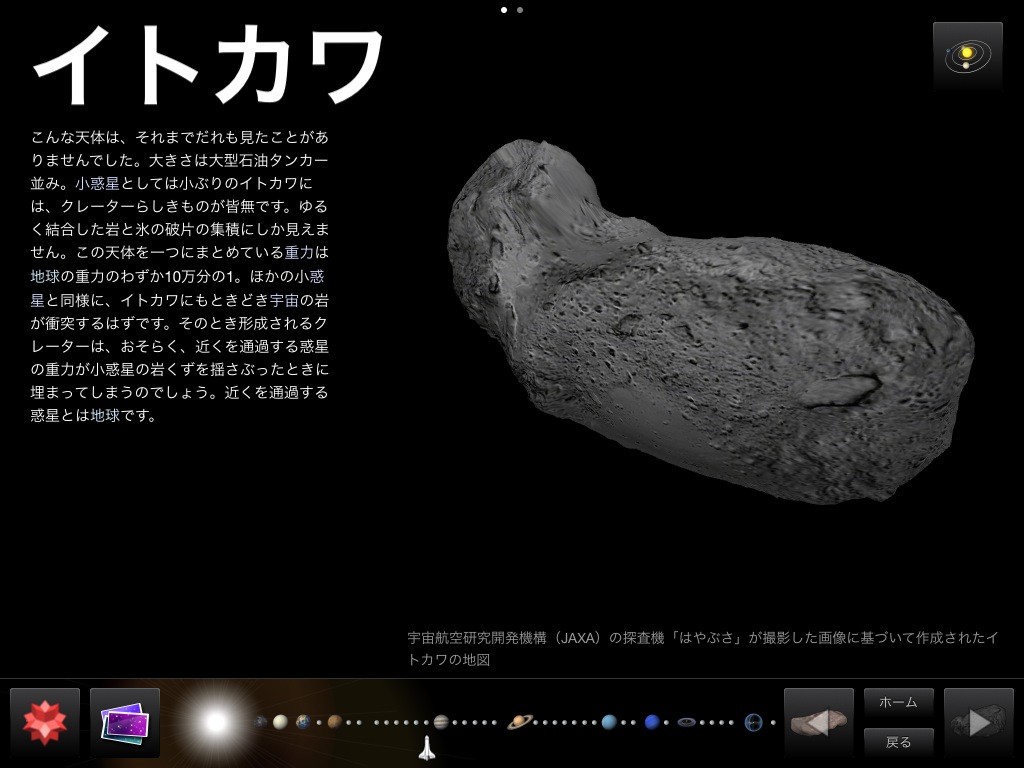Tap the red Wolfram star icon
This screenshot has width=1024, height=768.
(45, 722)
